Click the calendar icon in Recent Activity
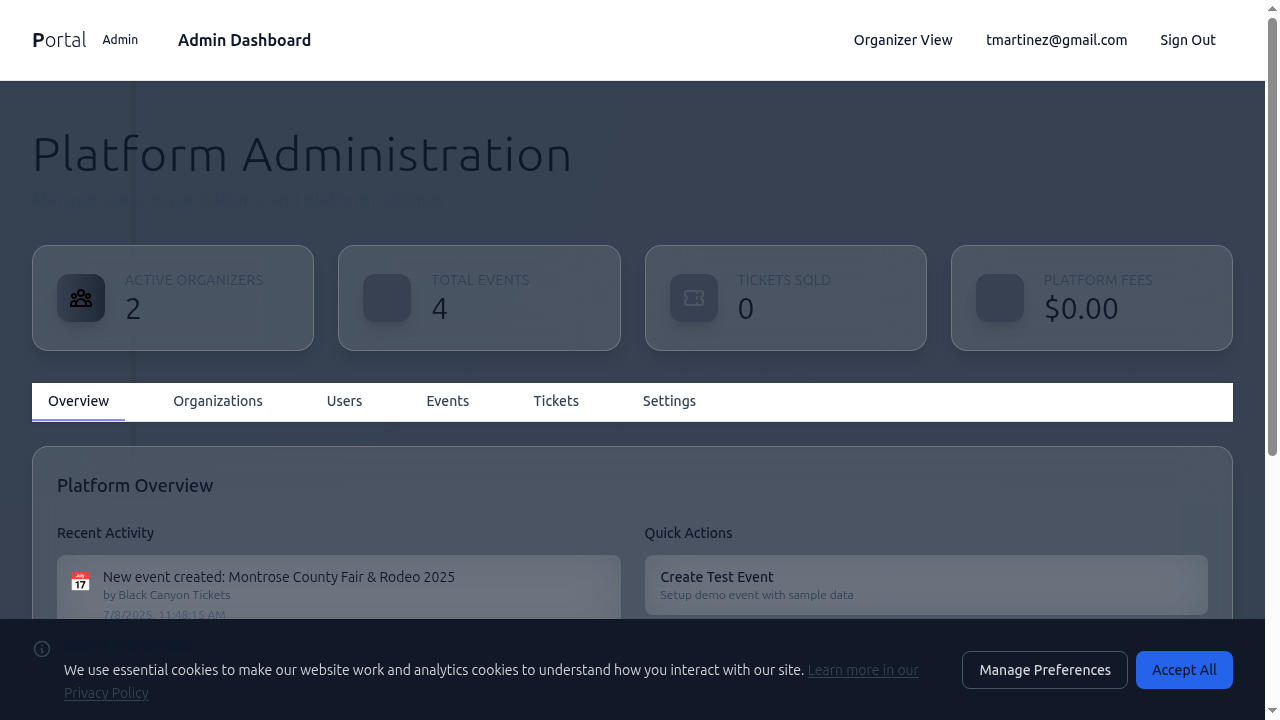Image resolution: width=1280 pixels, height=720 pixels. click(80, 581)
